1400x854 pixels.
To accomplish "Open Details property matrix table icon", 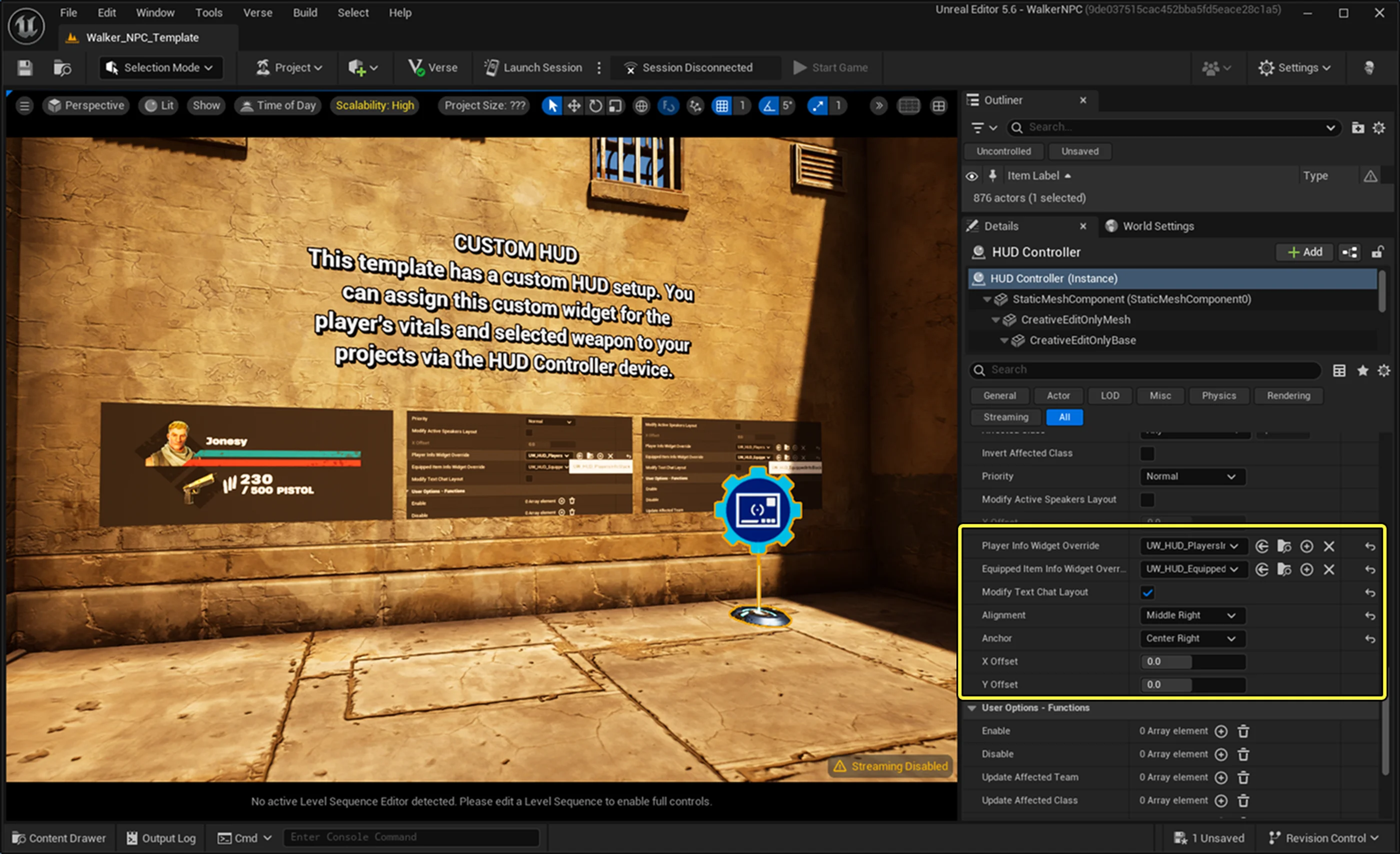I will pos(1339,371).
